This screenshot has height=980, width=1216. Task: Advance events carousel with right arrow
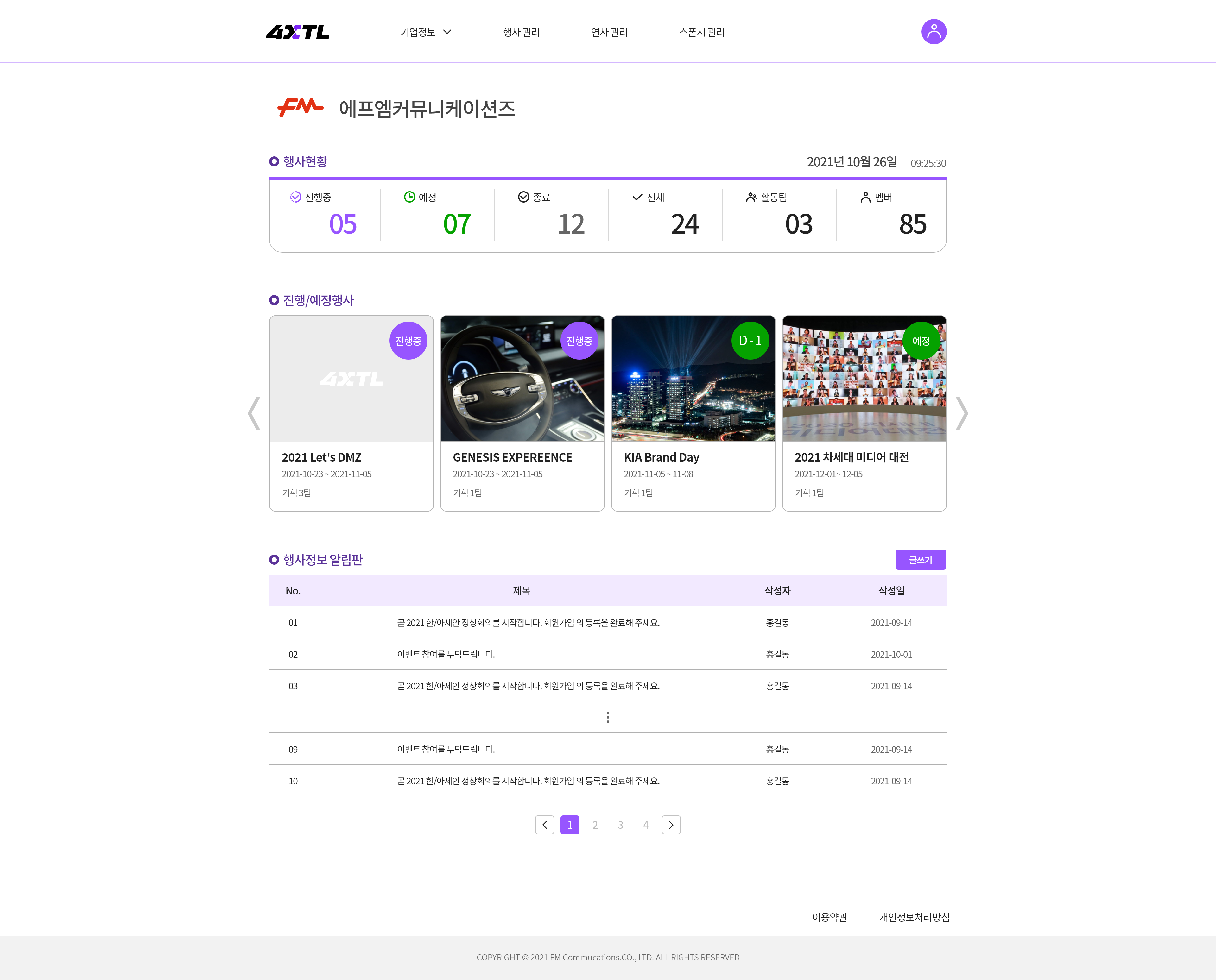(x=961, y=413)
